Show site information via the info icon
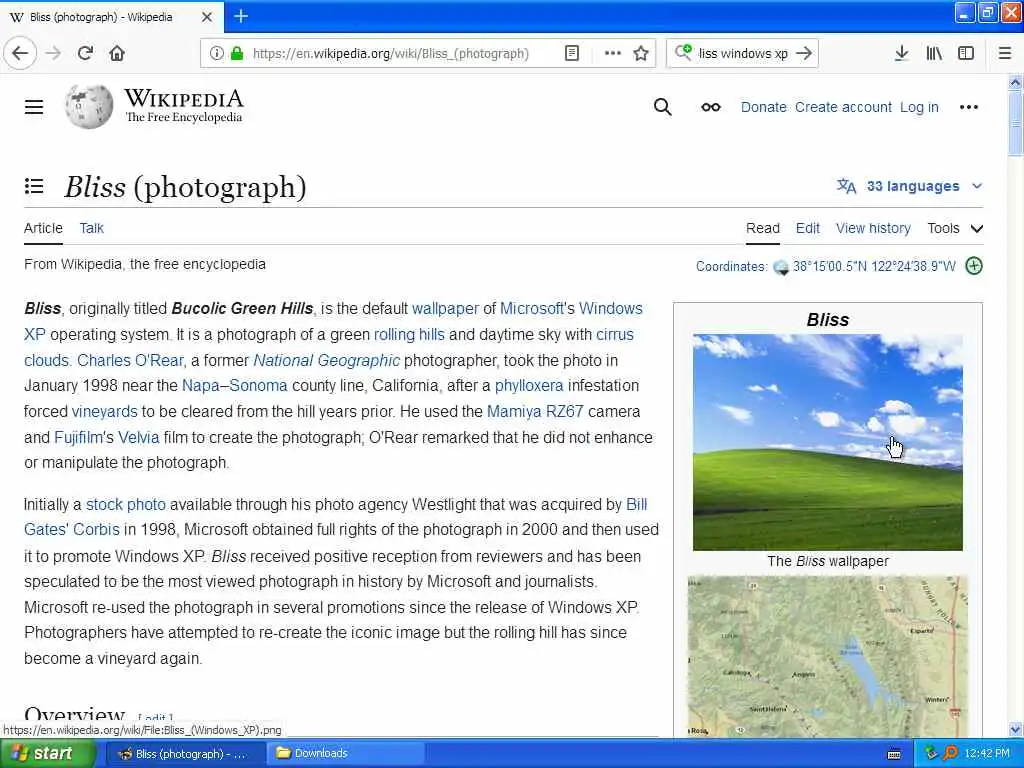This screenshot has height=768, width=1024. pos(217,54)
